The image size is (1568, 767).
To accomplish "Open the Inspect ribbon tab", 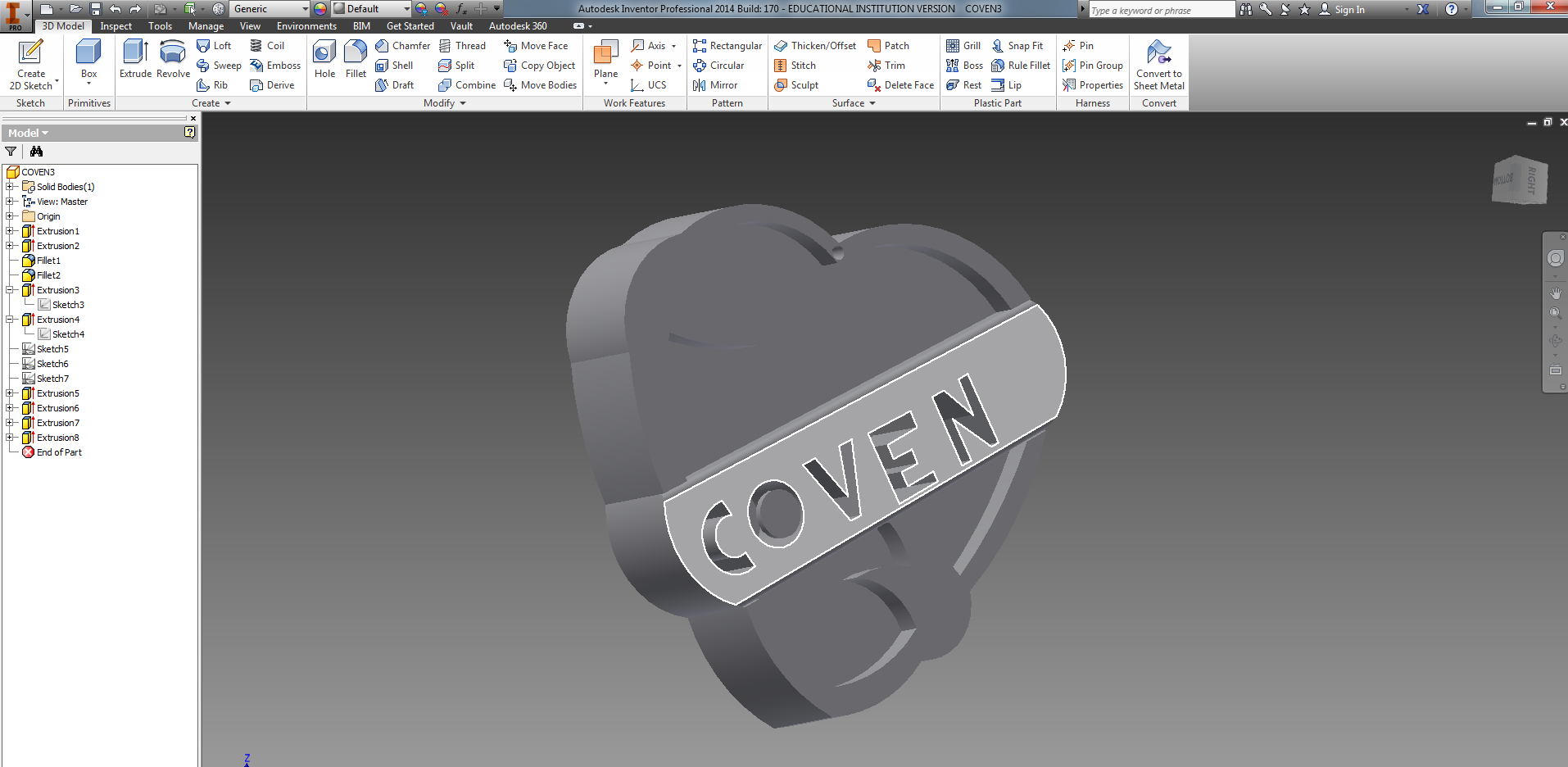I will [x=116, y=26].
